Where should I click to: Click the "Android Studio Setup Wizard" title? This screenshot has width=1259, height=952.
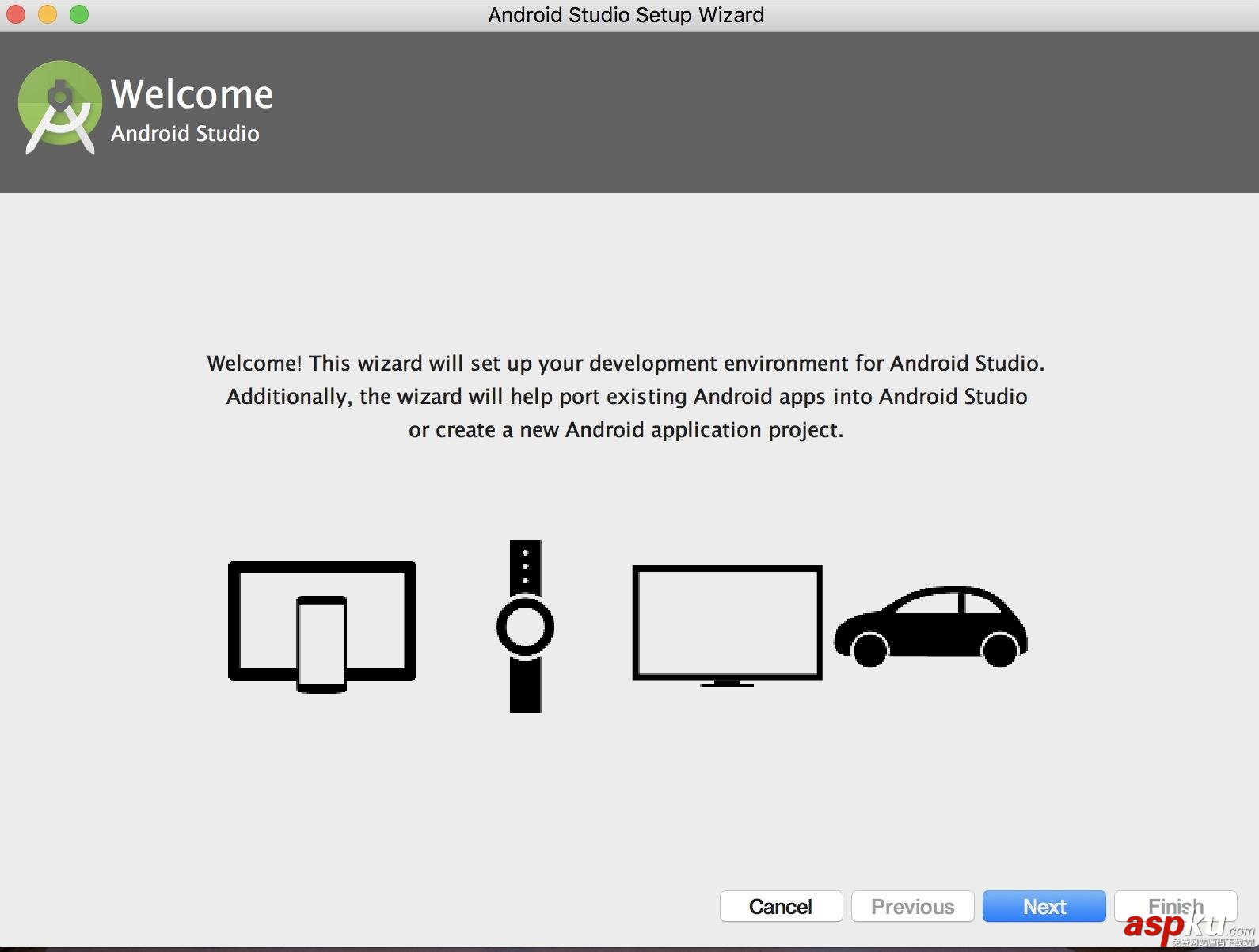626,15
